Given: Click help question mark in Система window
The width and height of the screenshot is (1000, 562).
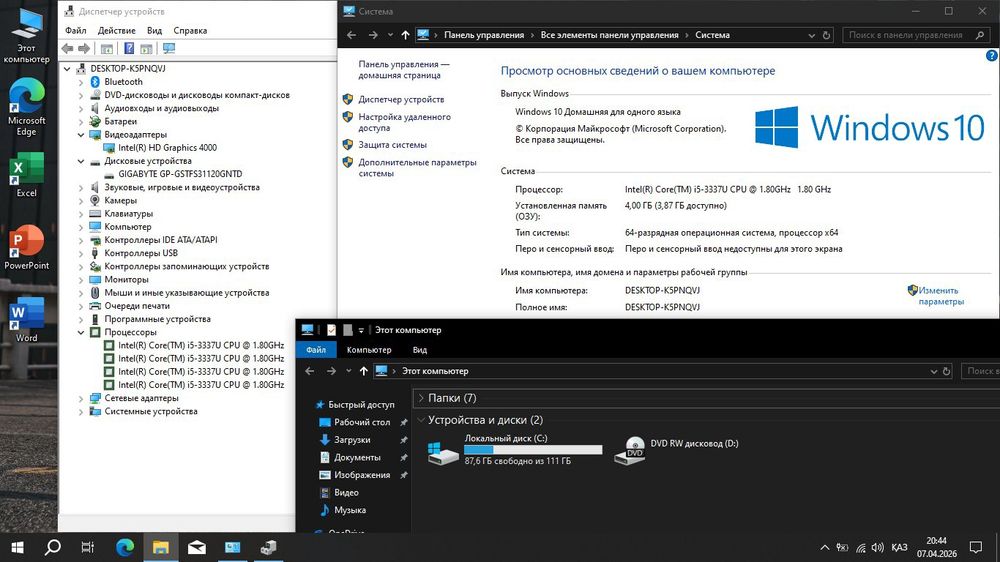Looking at the screenshot, I should pos(992,55).
